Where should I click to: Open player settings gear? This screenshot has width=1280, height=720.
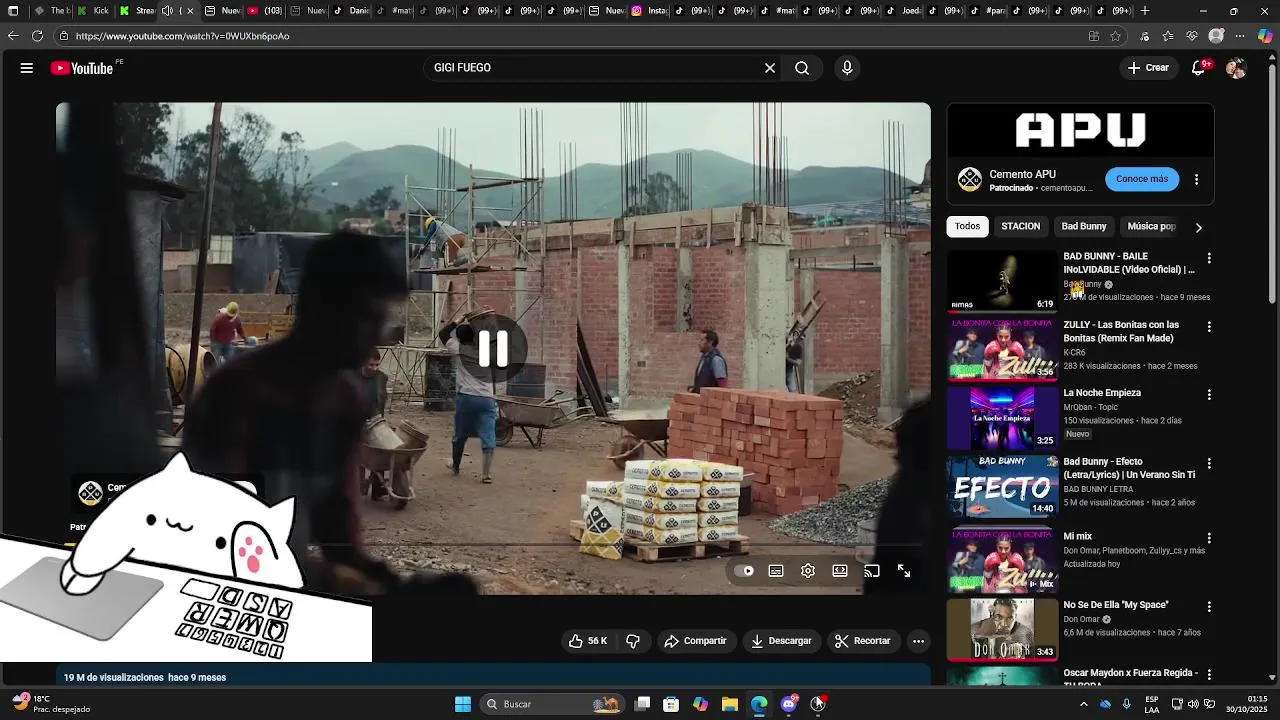[808, 571]
